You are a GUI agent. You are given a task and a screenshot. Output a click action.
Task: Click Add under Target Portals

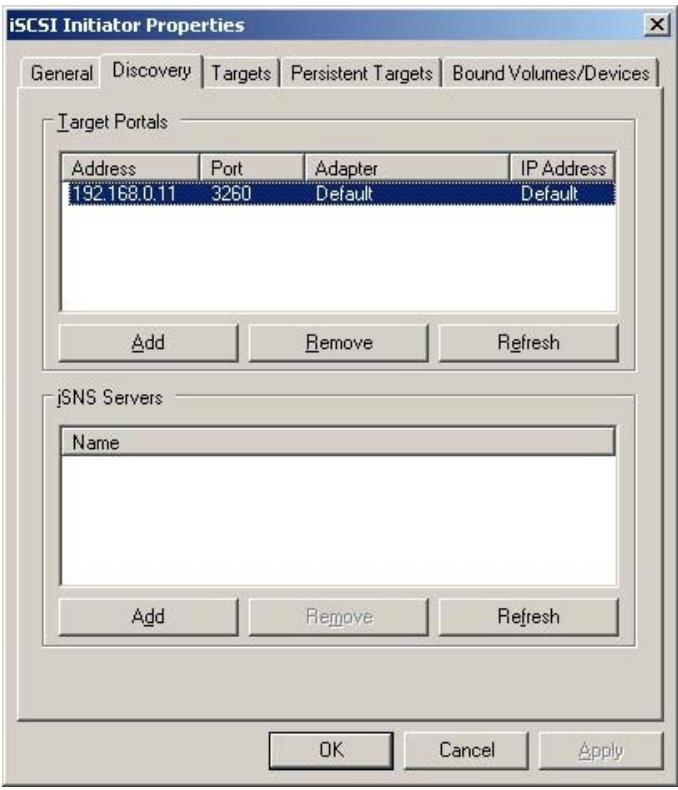[x=148, y=343]
